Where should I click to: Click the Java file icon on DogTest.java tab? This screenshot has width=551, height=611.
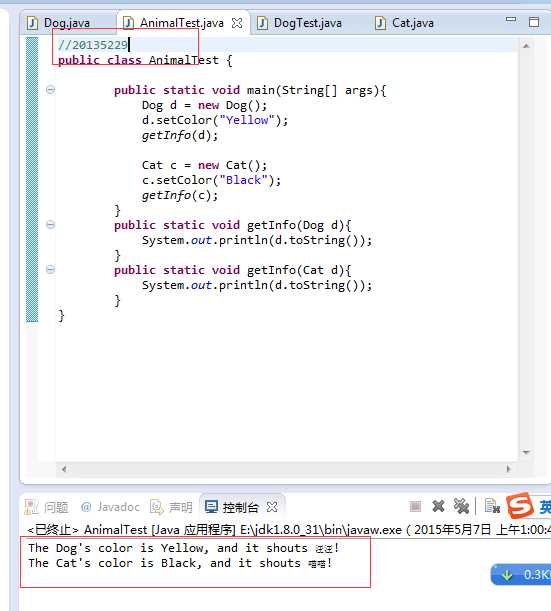pos(262,23)
